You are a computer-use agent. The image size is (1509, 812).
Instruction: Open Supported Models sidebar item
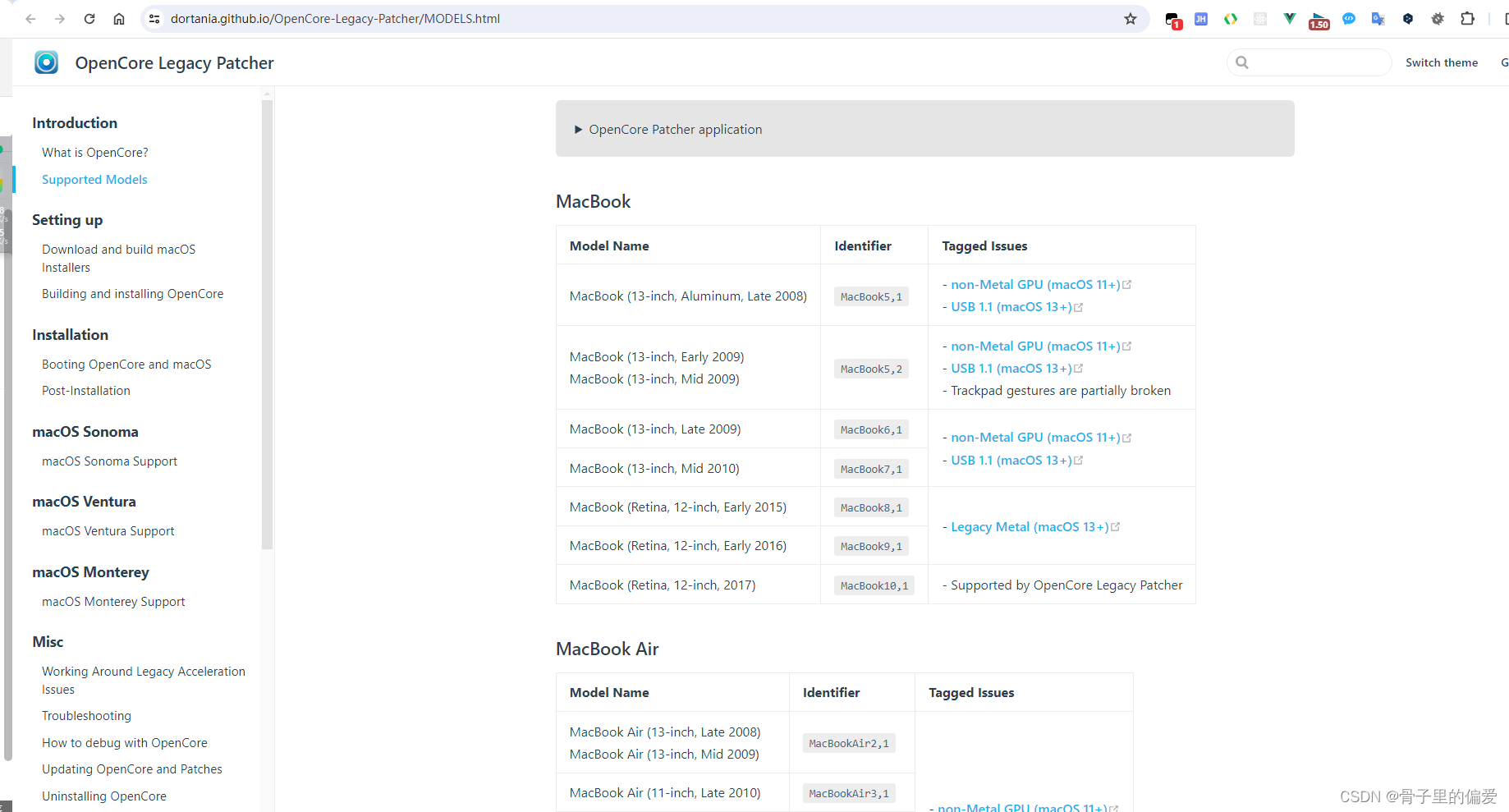[x=94, y=180]
